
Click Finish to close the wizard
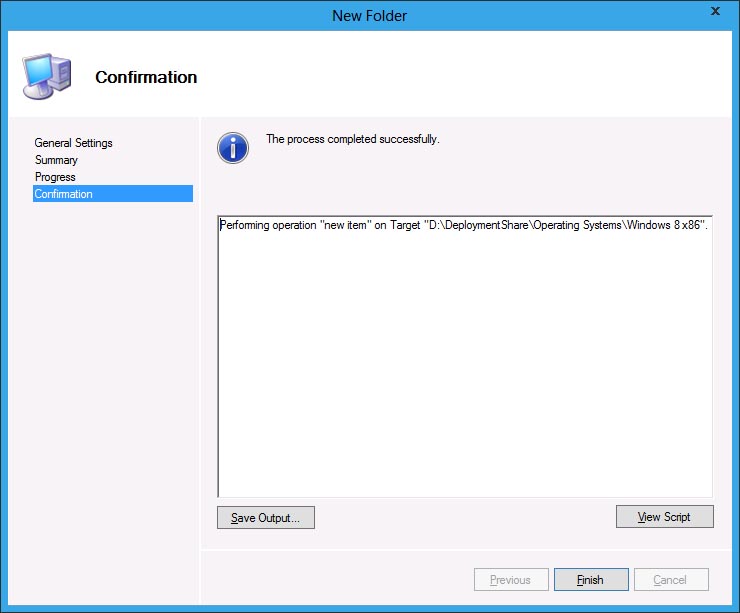(590, 580)
